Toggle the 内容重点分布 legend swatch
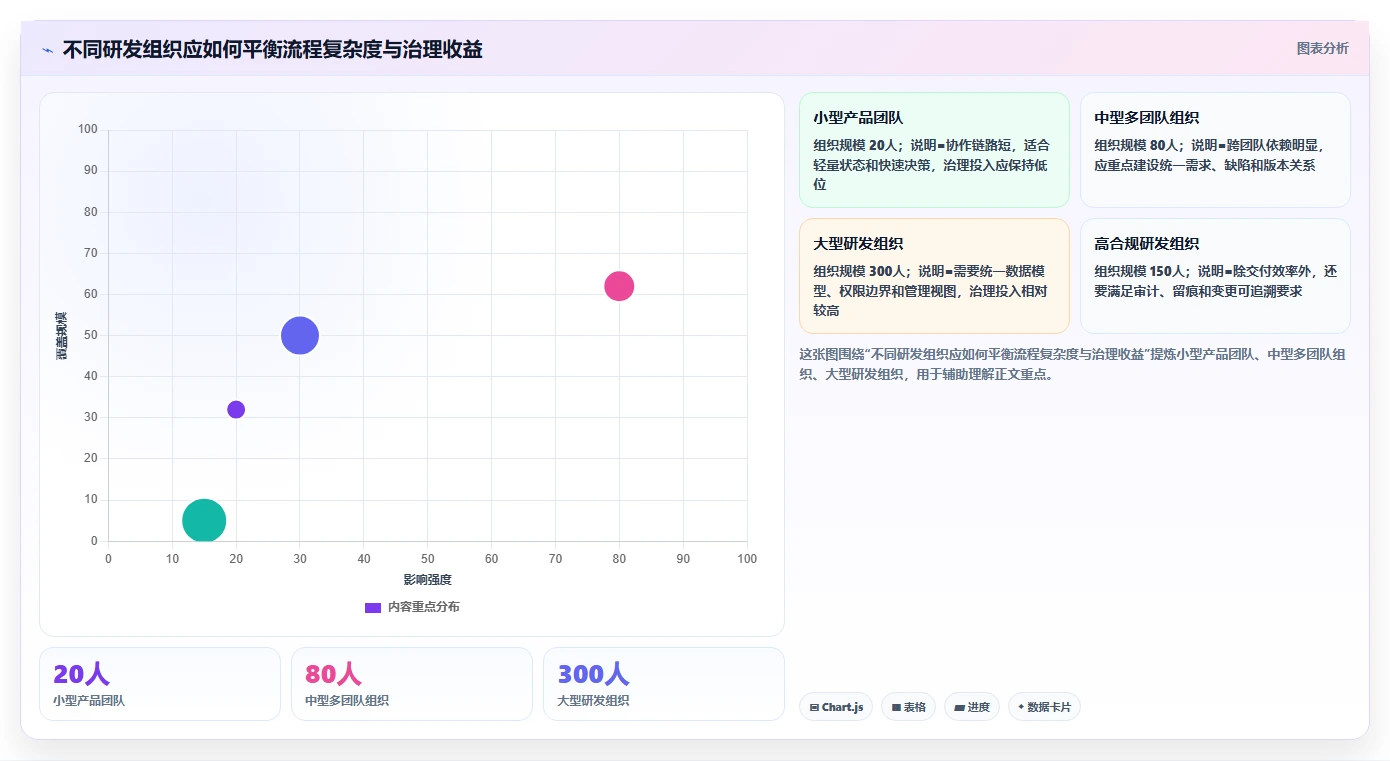The width and height of the screenshot is (1390, 761). coord(373,607)
